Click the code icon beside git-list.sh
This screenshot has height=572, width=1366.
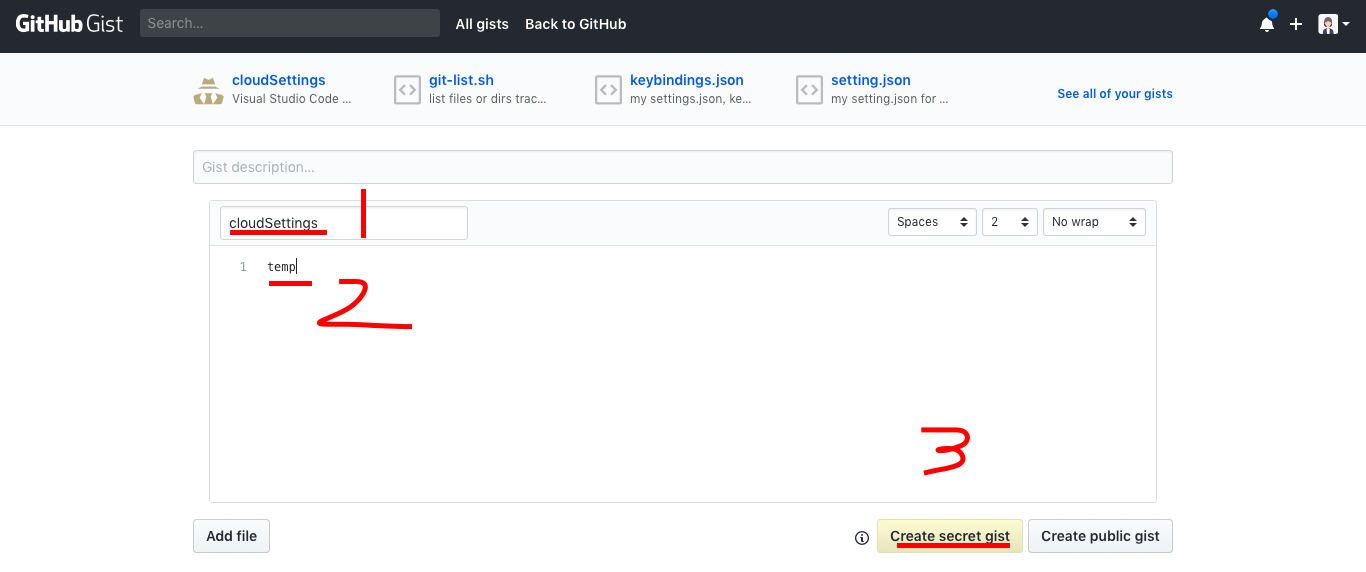point(407,90)
